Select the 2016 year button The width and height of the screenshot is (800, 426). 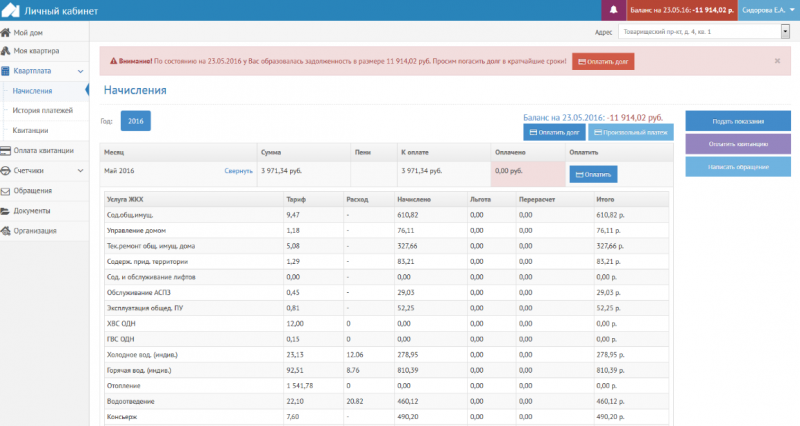tap(135, 121)
